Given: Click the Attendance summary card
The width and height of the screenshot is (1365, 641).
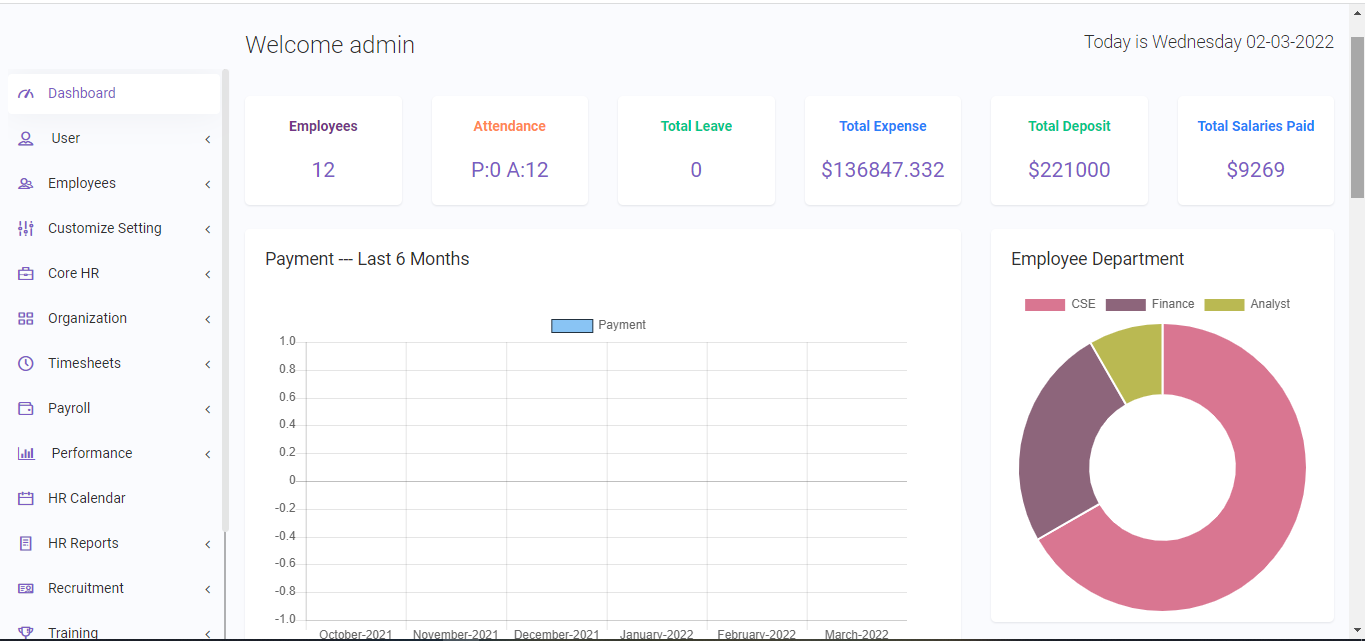Looking at the screenshot, I should click(509, 151).
